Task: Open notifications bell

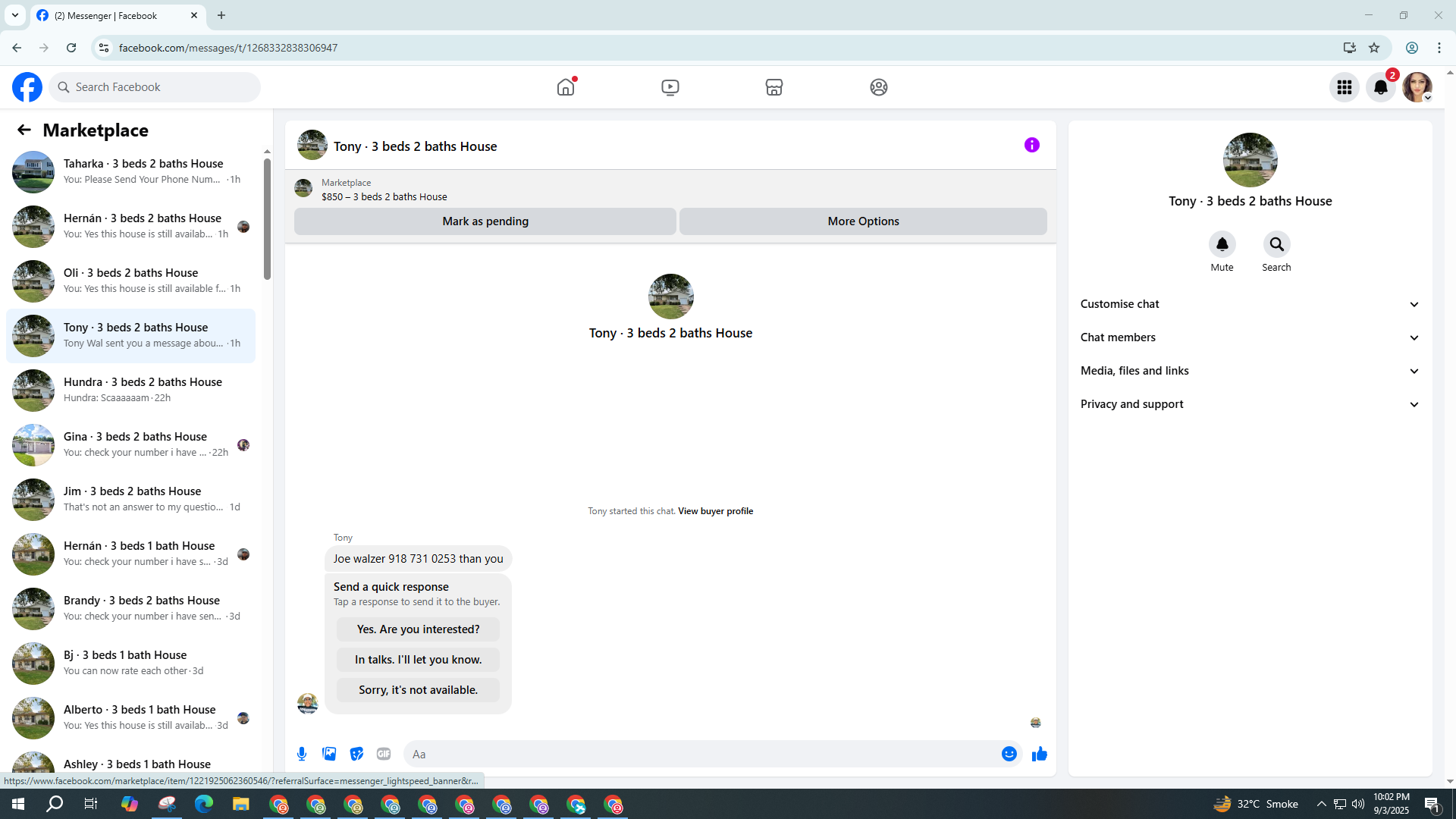Action: (1380, 87)
